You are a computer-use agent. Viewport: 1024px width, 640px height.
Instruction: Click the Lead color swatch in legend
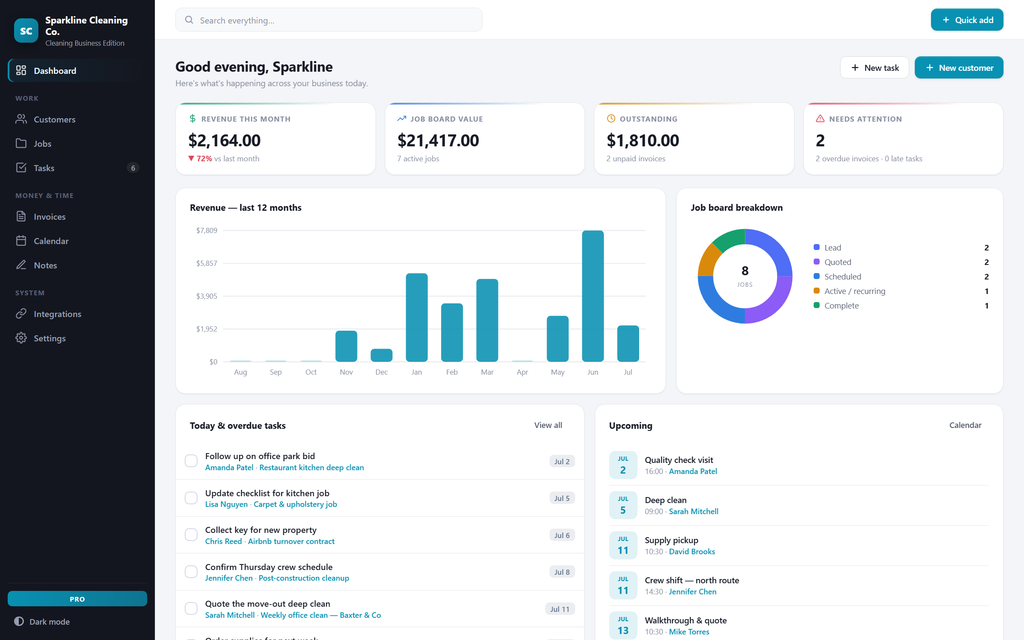816,247
